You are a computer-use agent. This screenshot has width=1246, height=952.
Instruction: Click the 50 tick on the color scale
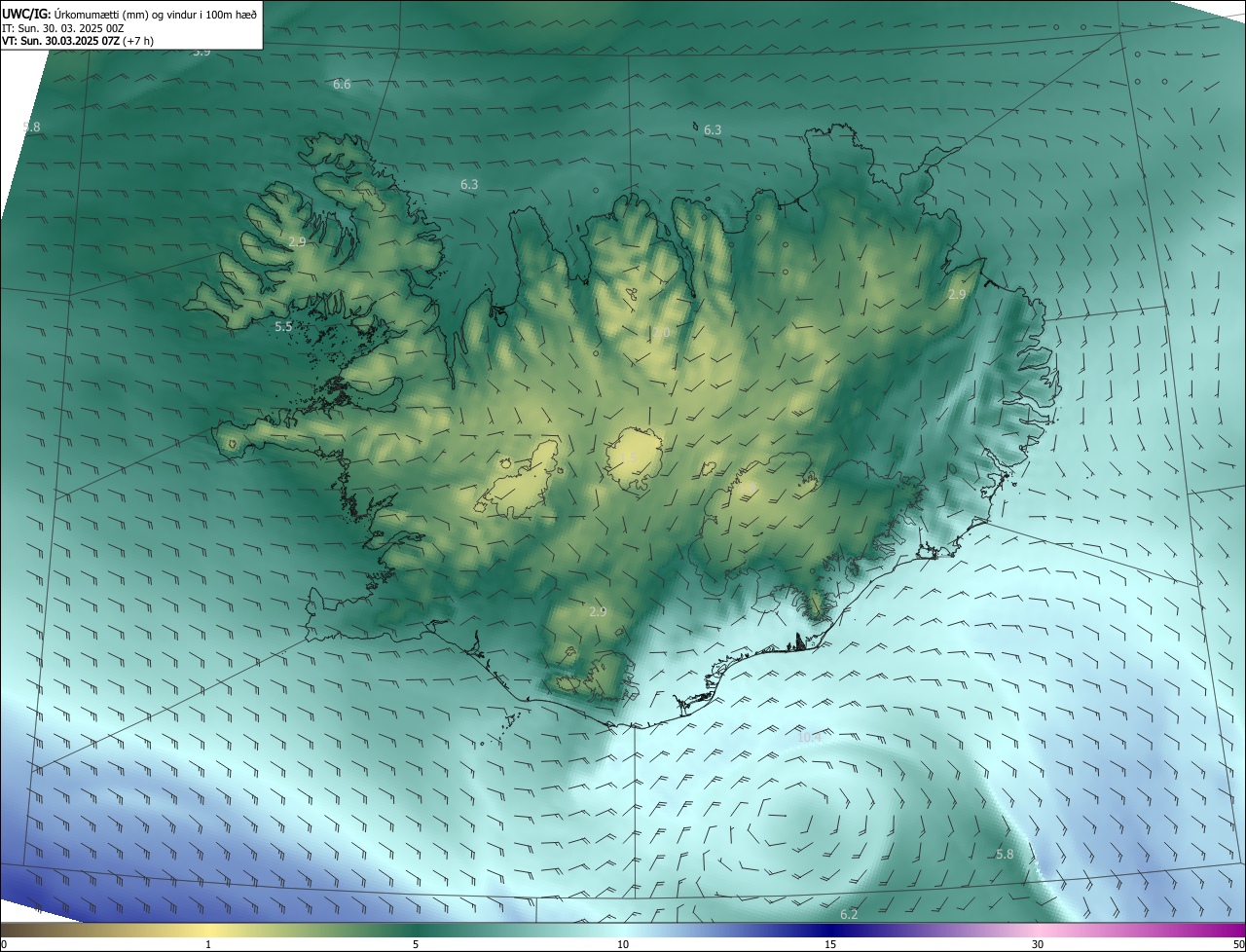point(1238,945)
